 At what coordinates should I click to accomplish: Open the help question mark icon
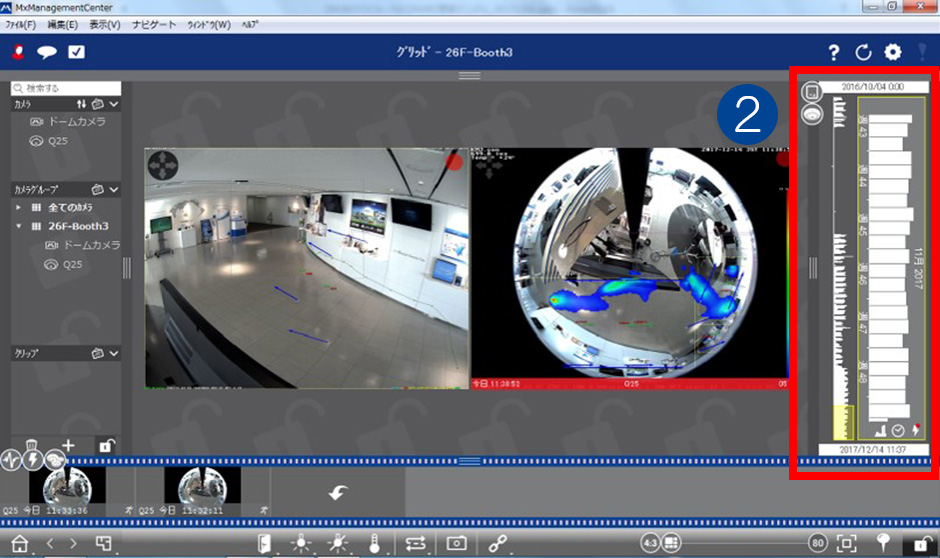click(833, 53)
